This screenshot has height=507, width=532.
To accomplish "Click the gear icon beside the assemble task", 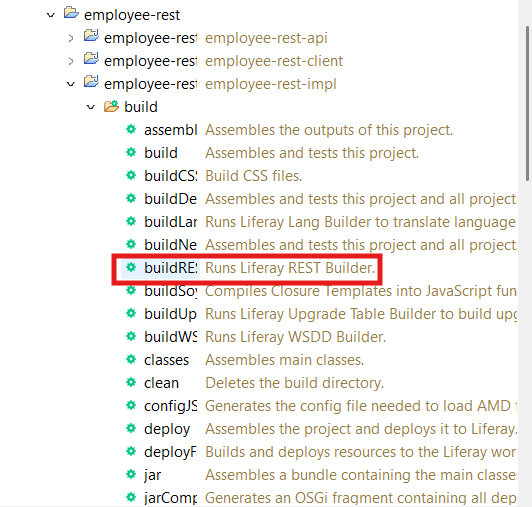I will 131,129.
